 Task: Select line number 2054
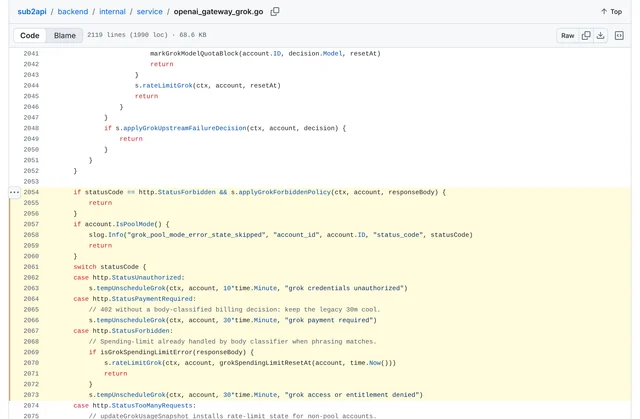click(x=31, y=192)
